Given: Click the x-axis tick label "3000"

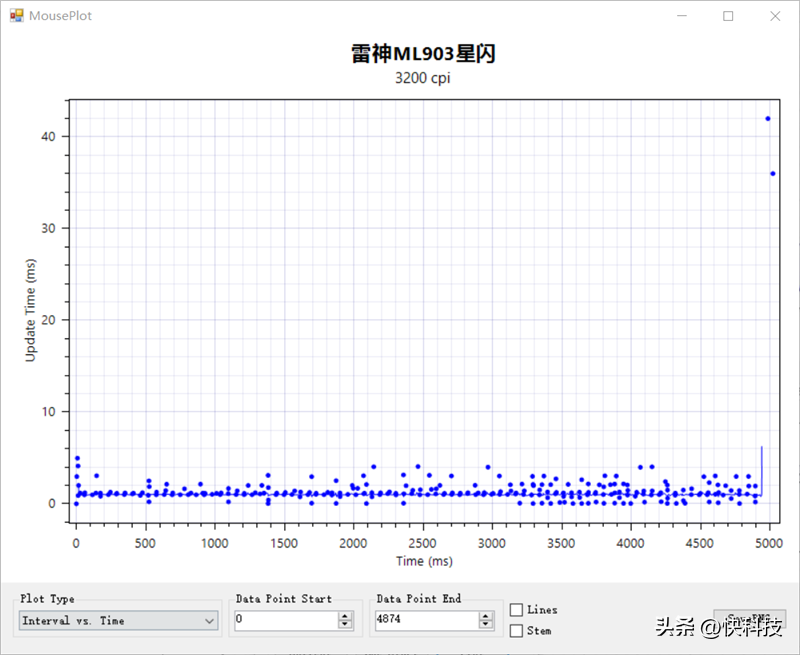Looking at the screenshot, I should tap(492, 543).
